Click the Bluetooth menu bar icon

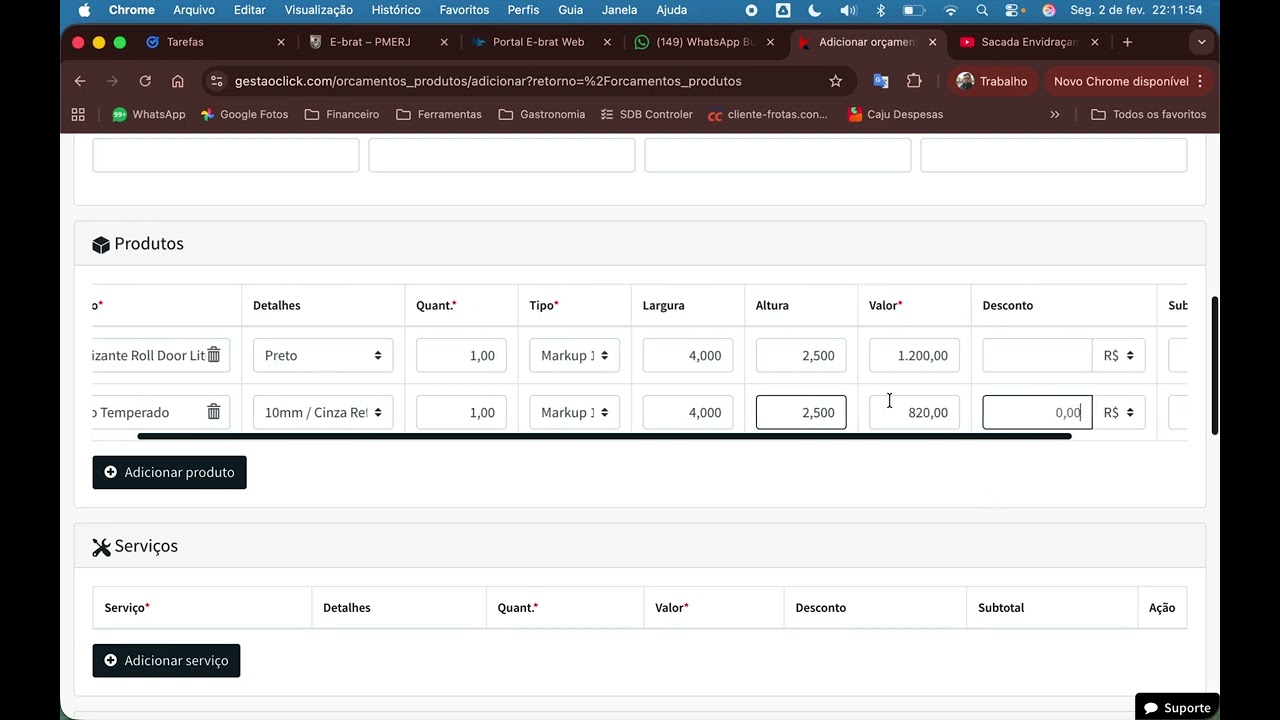pyautogui.click(x=881, y=10)
